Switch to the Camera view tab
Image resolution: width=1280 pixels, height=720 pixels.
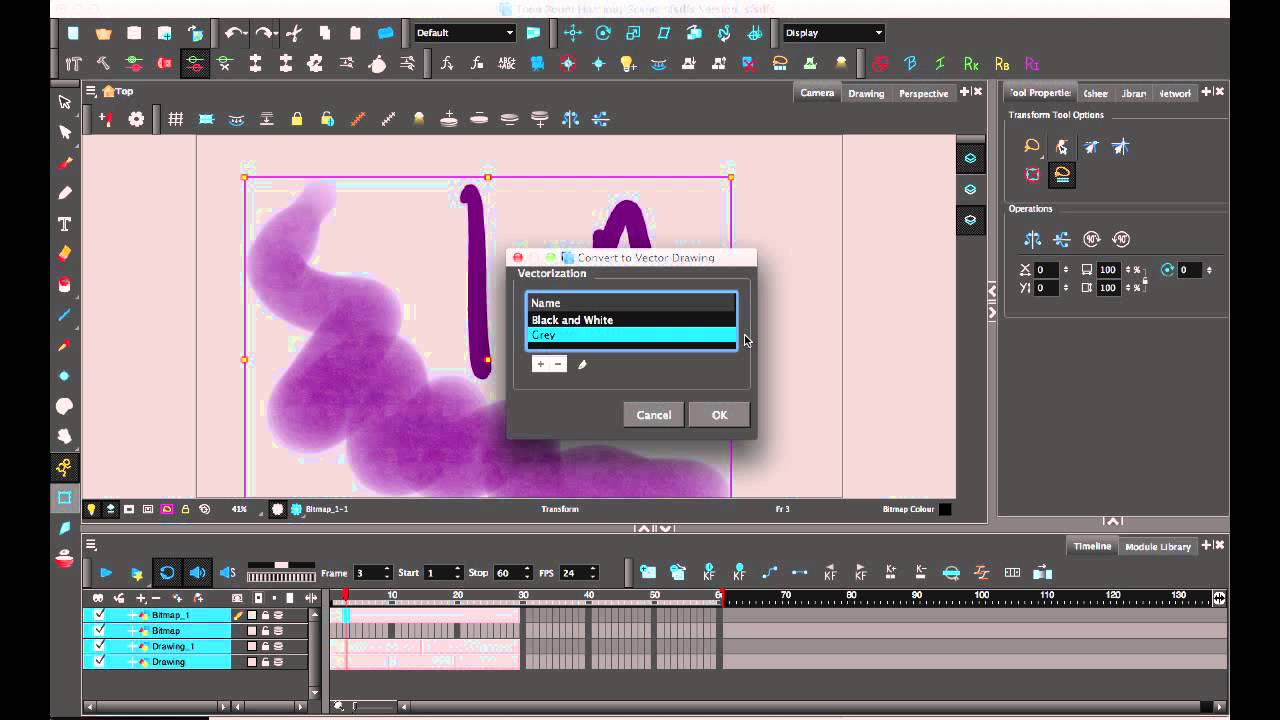(x=817, y=93)
